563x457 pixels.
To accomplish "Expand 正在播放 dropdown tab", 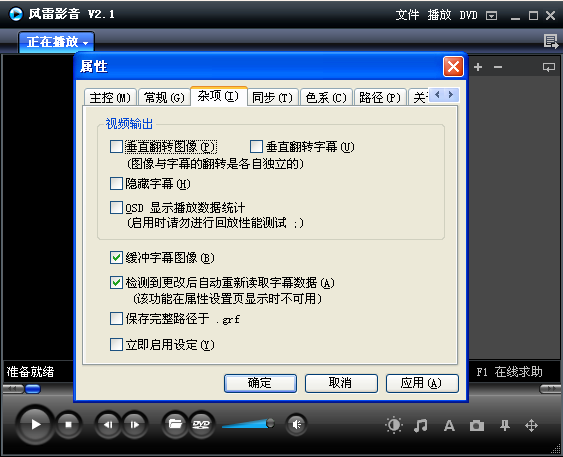I will click(x=57, y=42).
